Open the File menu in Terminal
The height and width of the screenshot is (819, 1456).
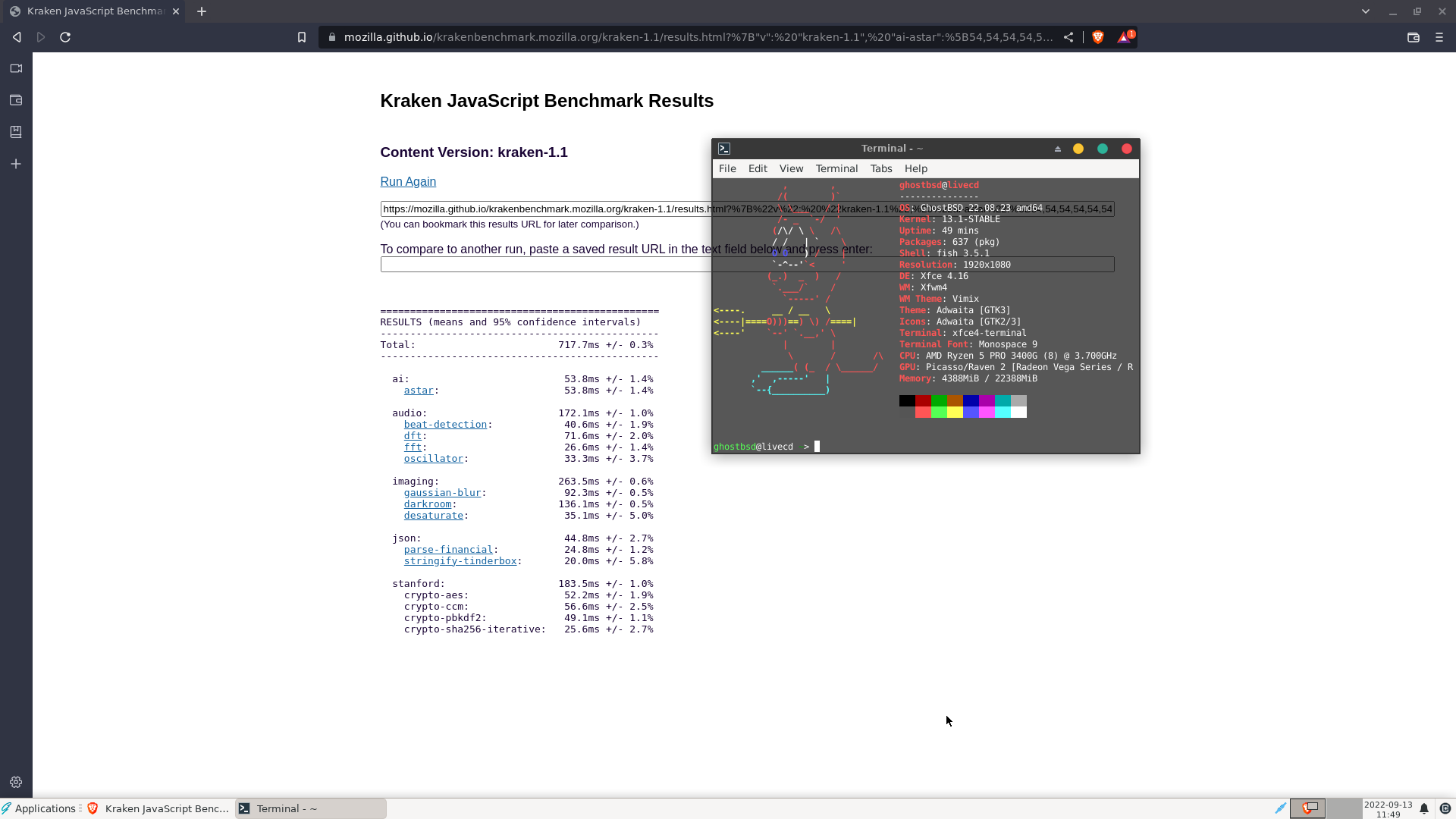(x=727, y=168)
